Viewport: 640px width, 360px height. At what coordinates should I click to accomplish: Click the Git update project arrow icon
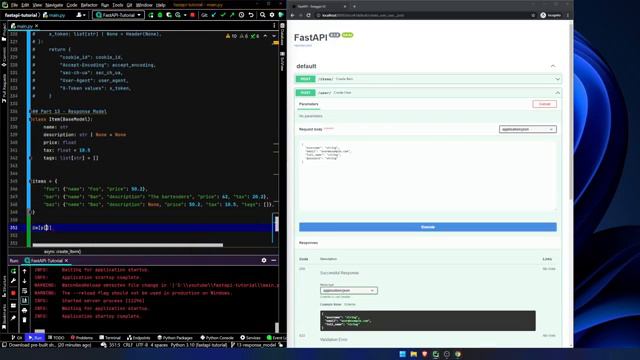(x=214, y=15)
